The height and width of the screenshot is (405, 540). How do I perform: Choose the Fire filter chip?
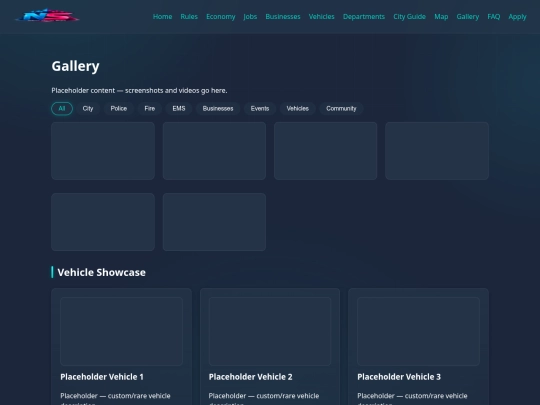[x=149, y=108]
